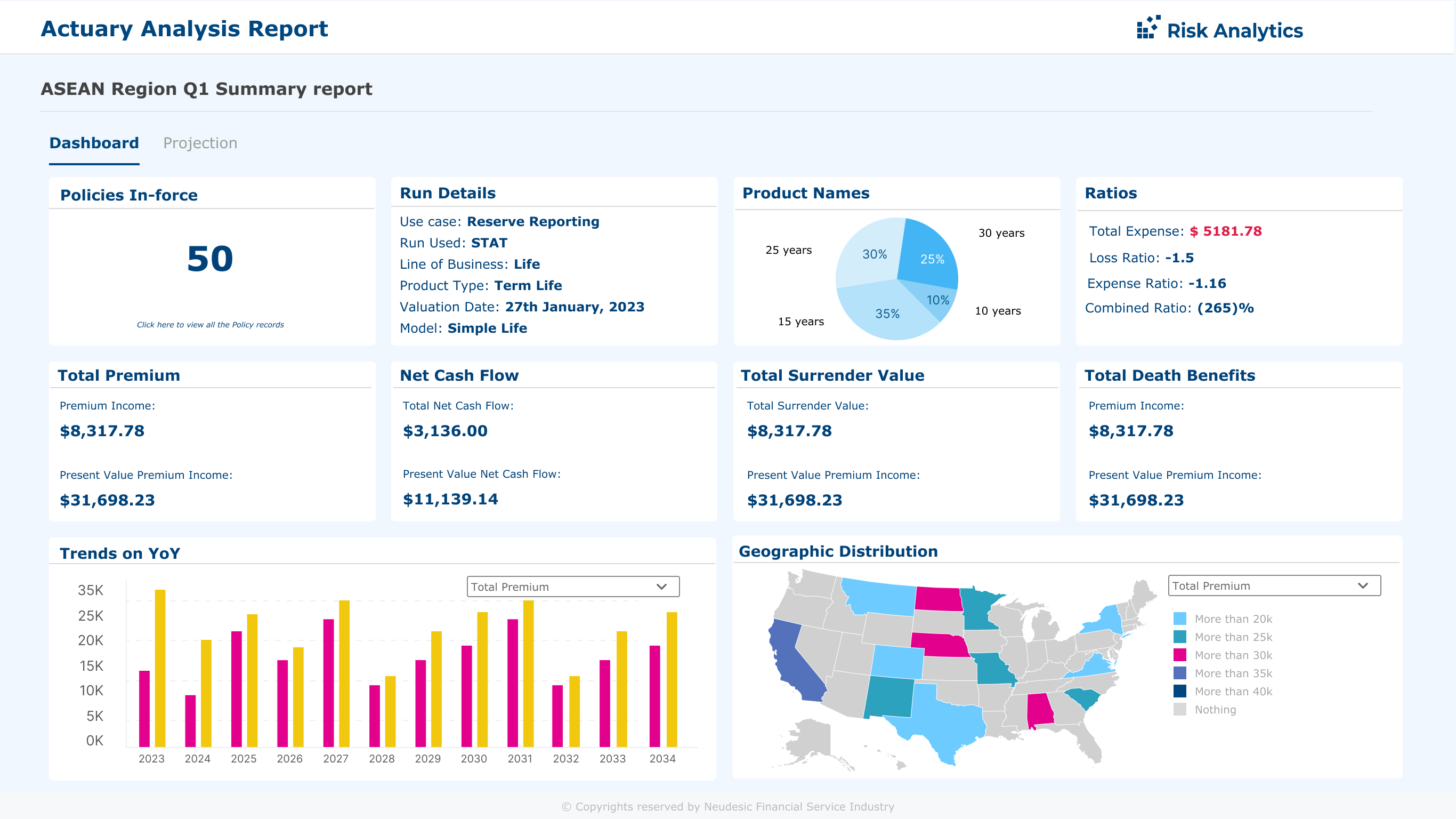Click the More than 40k legend label
This screenshot has width=1456, height=819.
click(1233, 692)
